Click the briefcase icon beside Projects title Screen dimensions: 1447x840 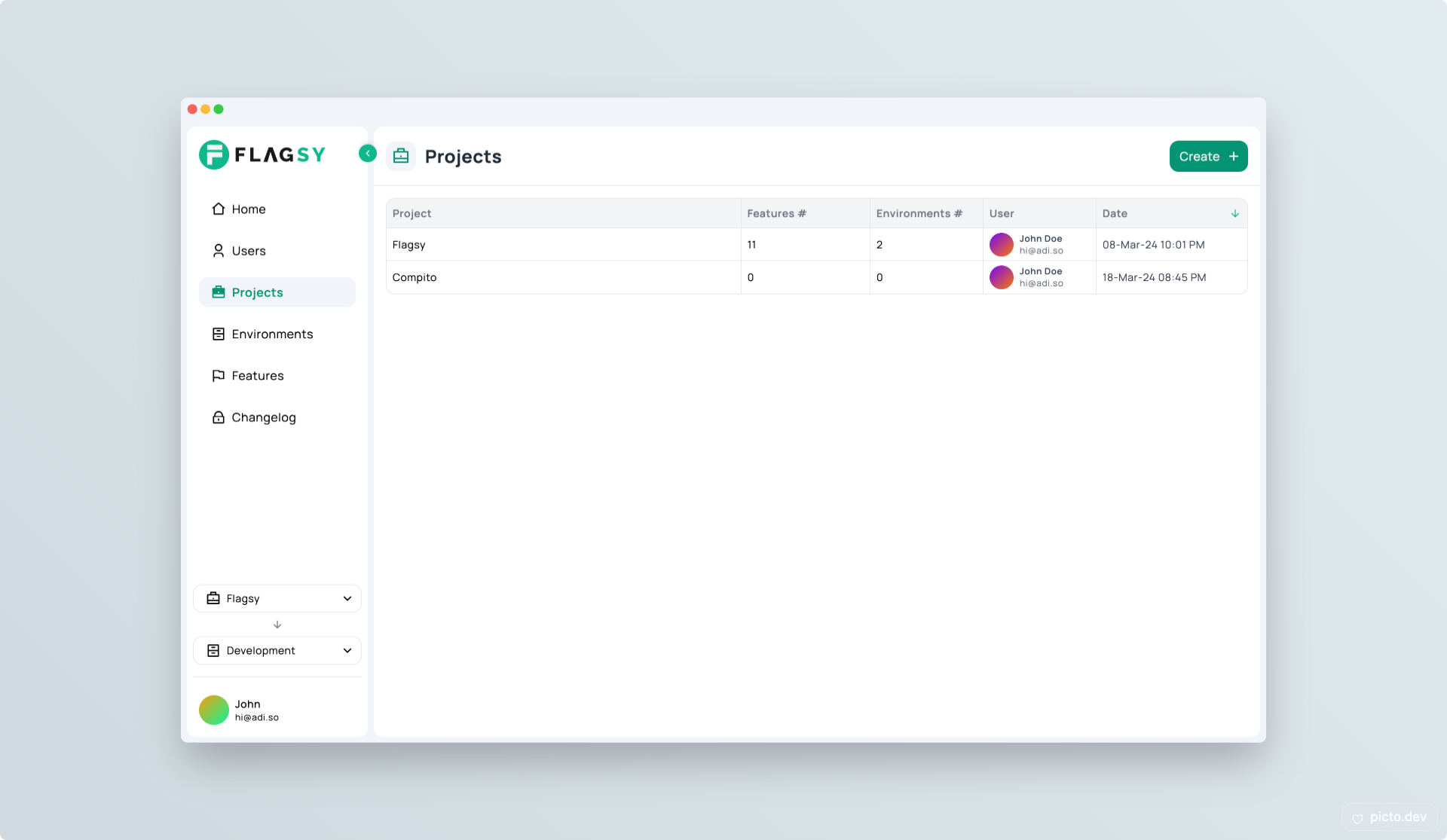tap(401, 156)
